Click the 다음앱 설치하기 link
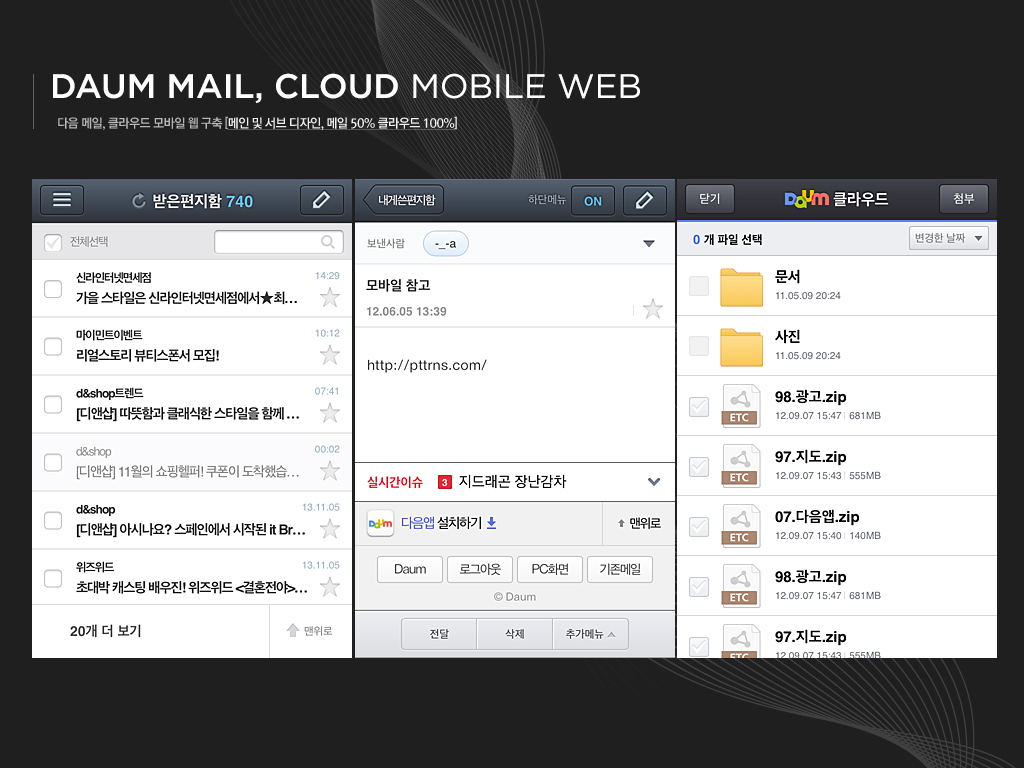Viewport: 1024px width, 768px height. click(x=449, y=523)
